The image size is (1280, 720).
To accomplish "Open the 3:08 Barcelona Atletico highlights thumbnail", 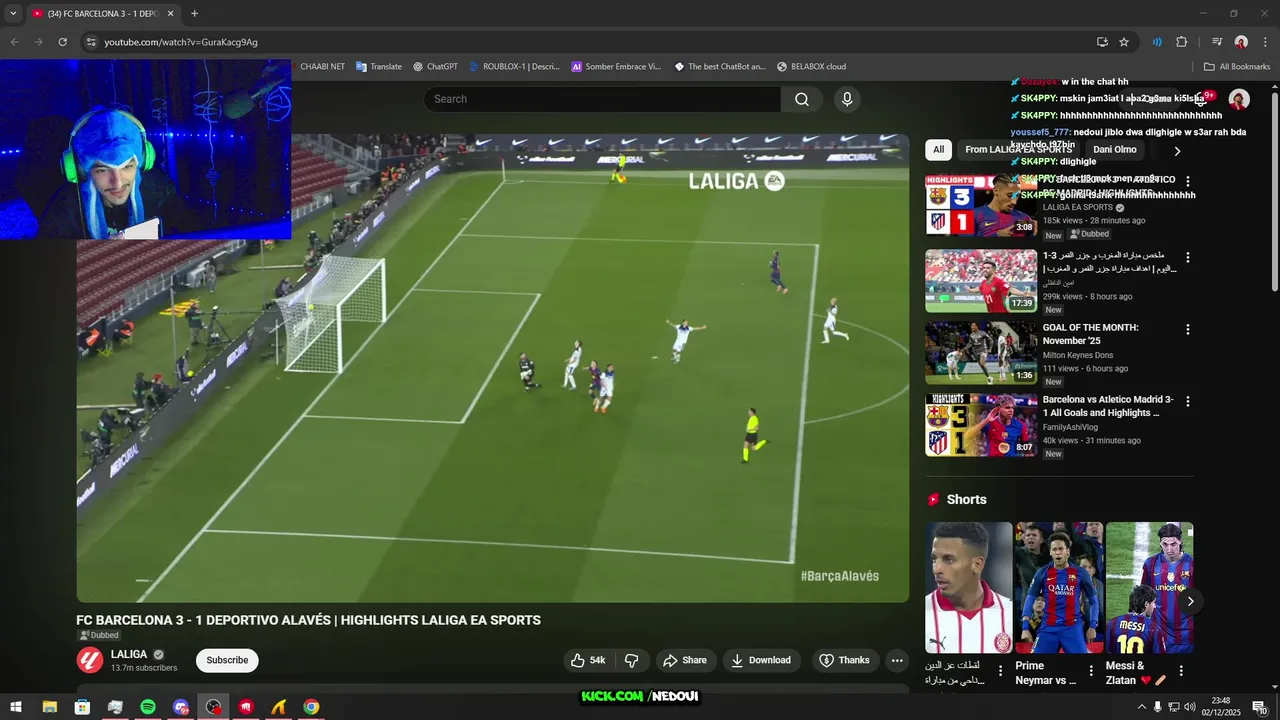I will pyautogui.click(x=981, y=206).
